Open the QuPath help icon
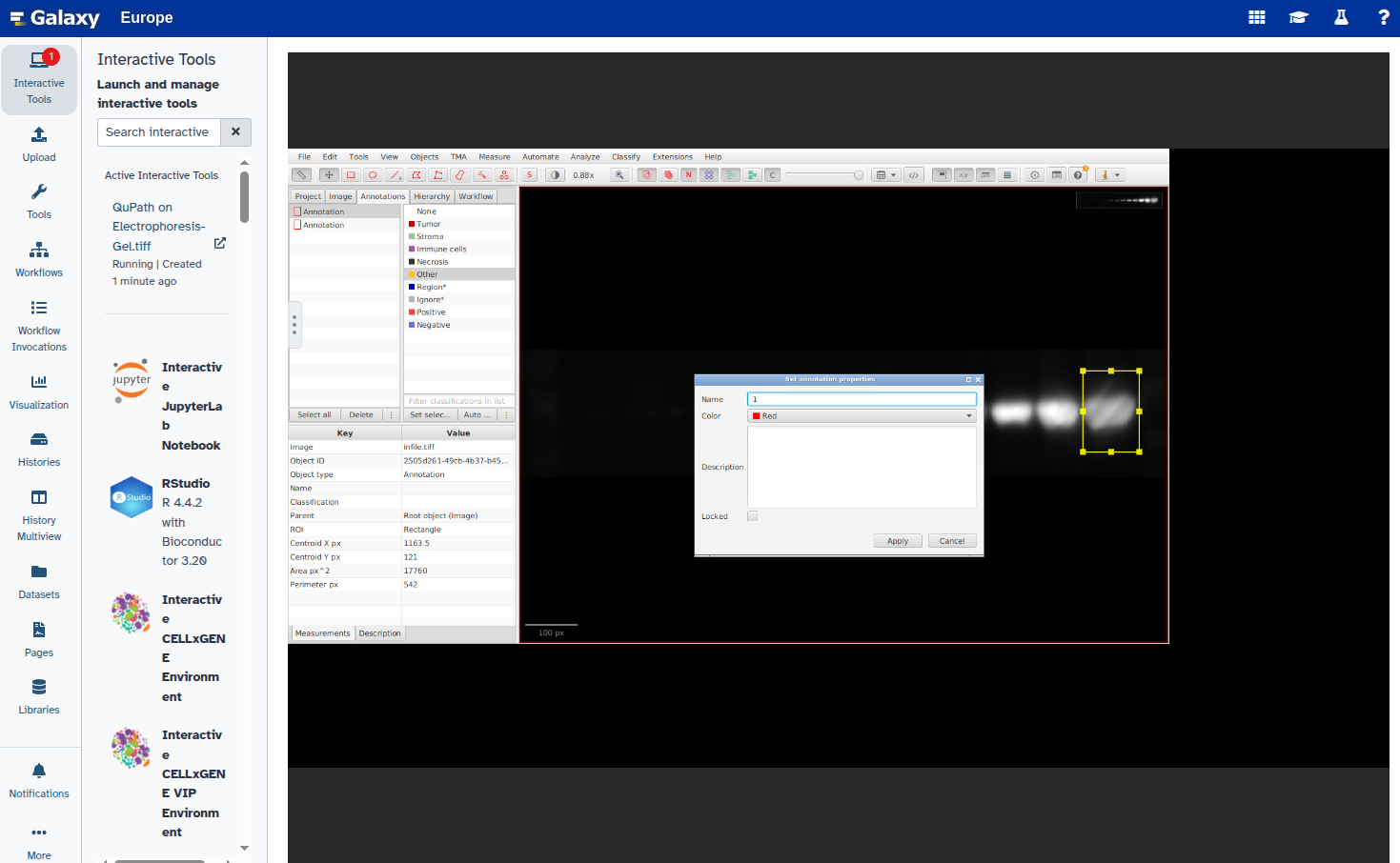The width and height of the screenshot is (1400, 863). click(x=1078, y=175)
